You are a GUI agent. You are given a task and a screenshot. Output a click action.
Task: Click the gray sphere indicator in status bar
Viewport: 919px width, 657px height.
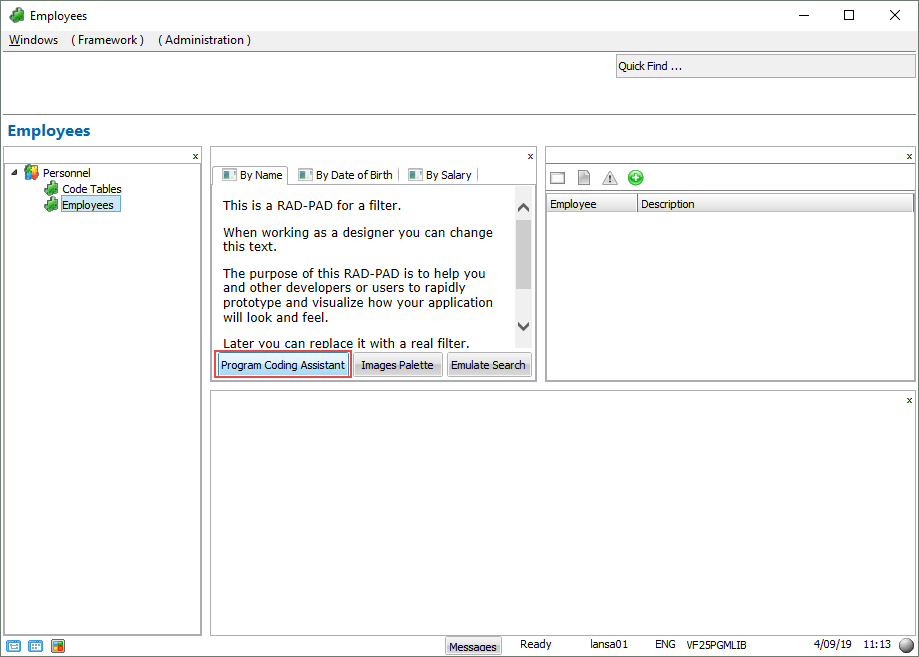coord(906,645)
